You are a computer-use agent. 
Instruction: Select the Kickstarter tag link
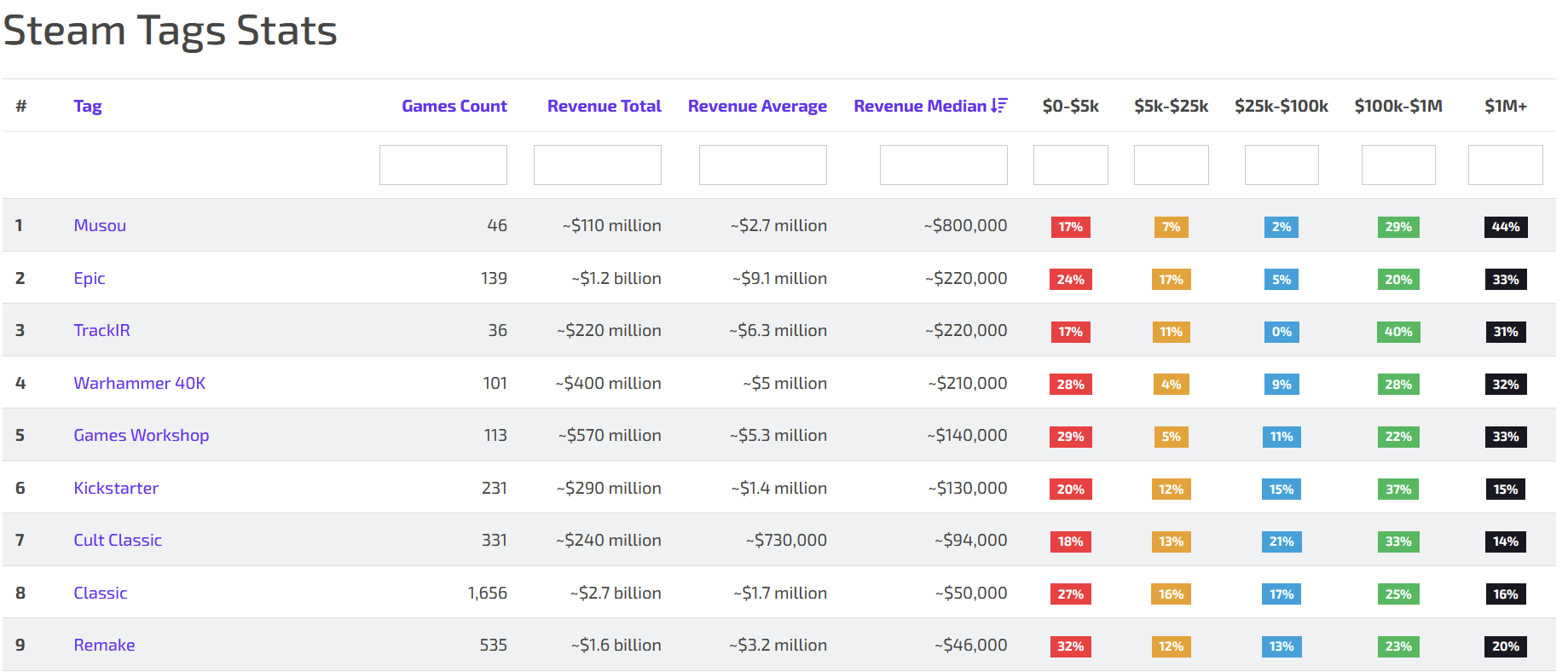click(116, 488)
